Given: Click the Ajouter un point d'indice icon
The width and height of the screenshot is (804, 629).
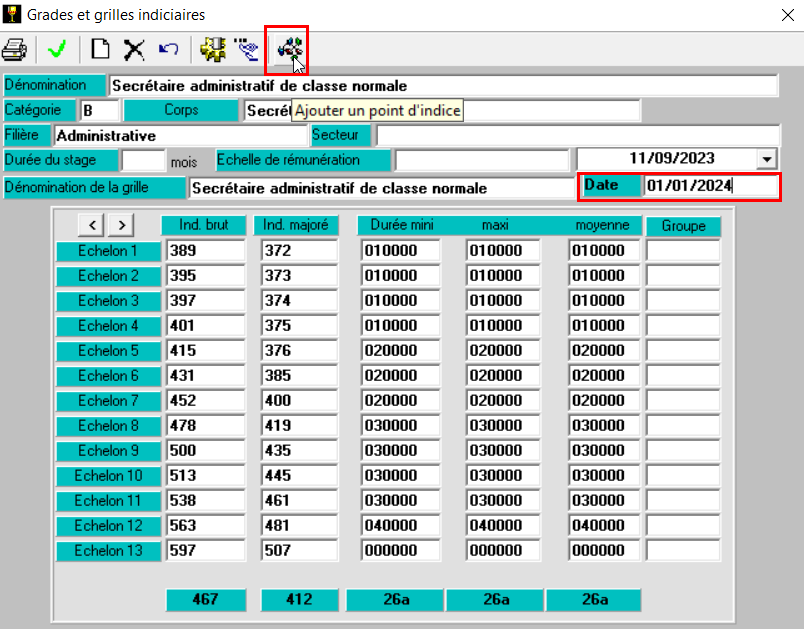Looking at the screenshot, I should 288,49.
